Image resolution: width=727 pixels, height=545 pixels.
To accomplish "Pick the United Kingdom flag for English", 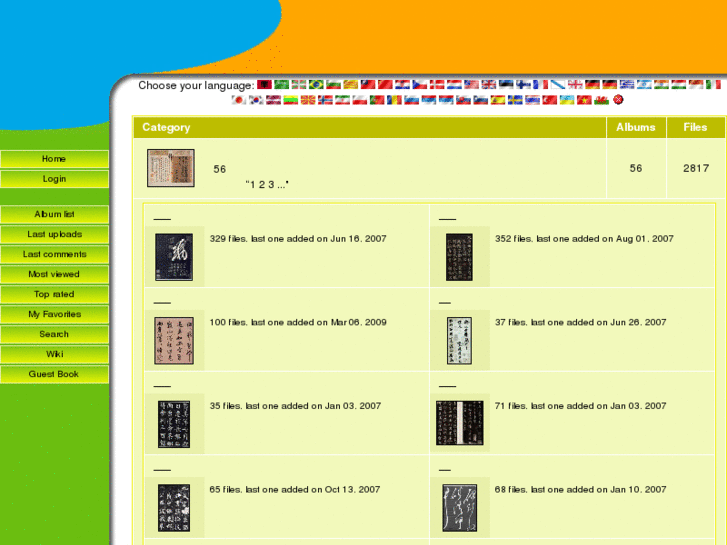I will click(489, 84).
